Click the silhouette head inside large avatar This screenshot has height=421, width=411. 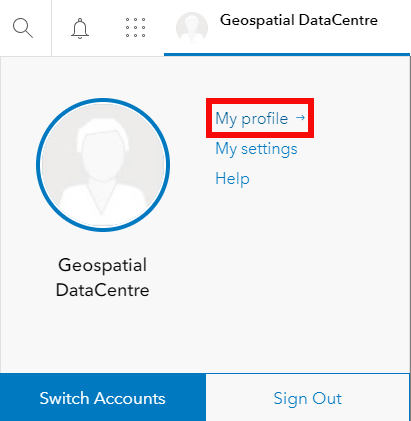pyautogui.click(x=102, y=150)
